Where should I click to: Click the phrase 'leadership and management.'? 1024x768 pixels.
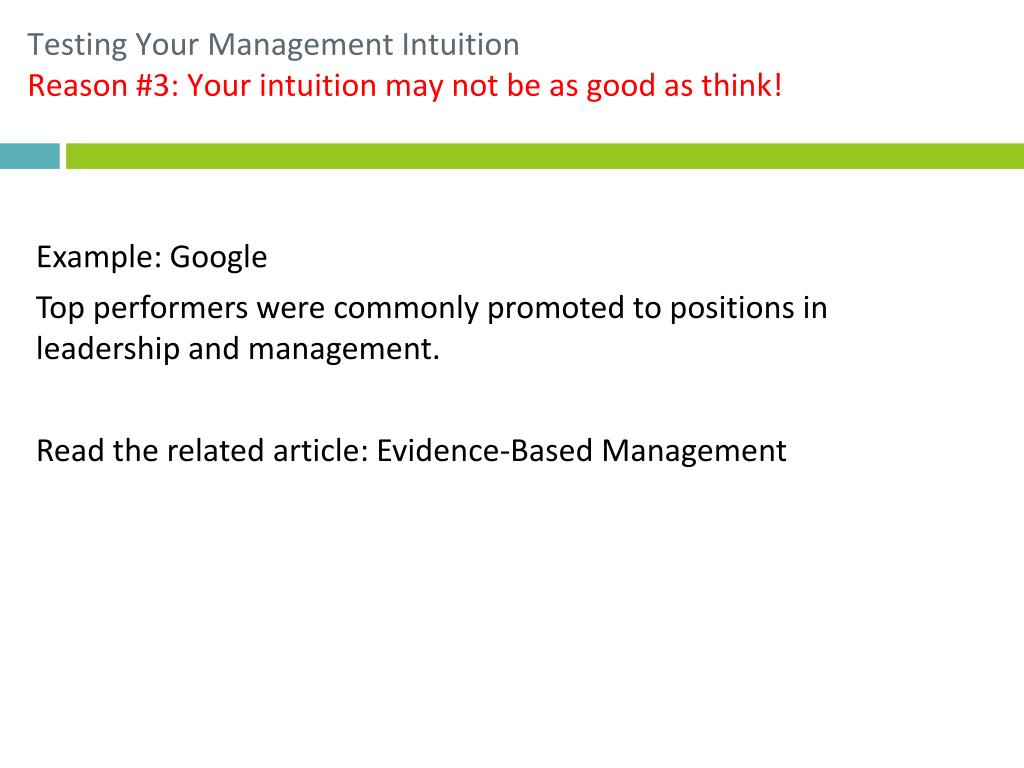(x=238, y=349)
